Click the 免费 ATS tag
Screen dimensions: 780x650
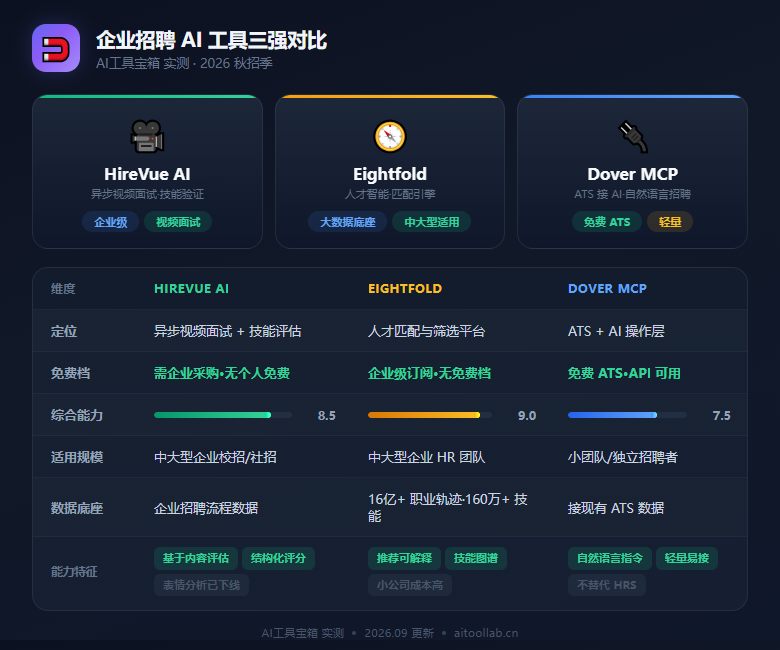click(x=607, y=222)
